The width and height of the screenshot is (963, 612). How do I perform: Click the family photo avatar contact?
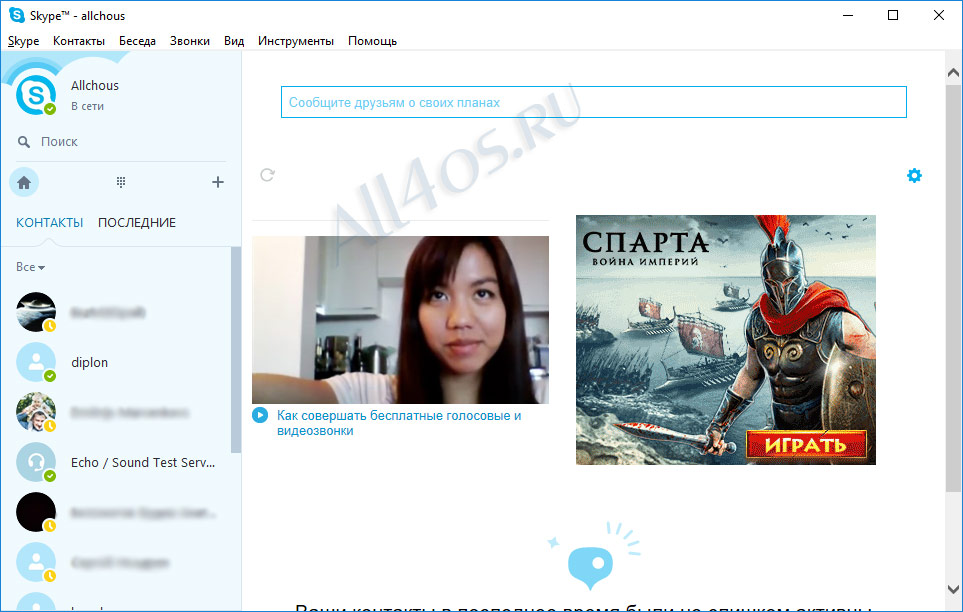pos(36,412)
